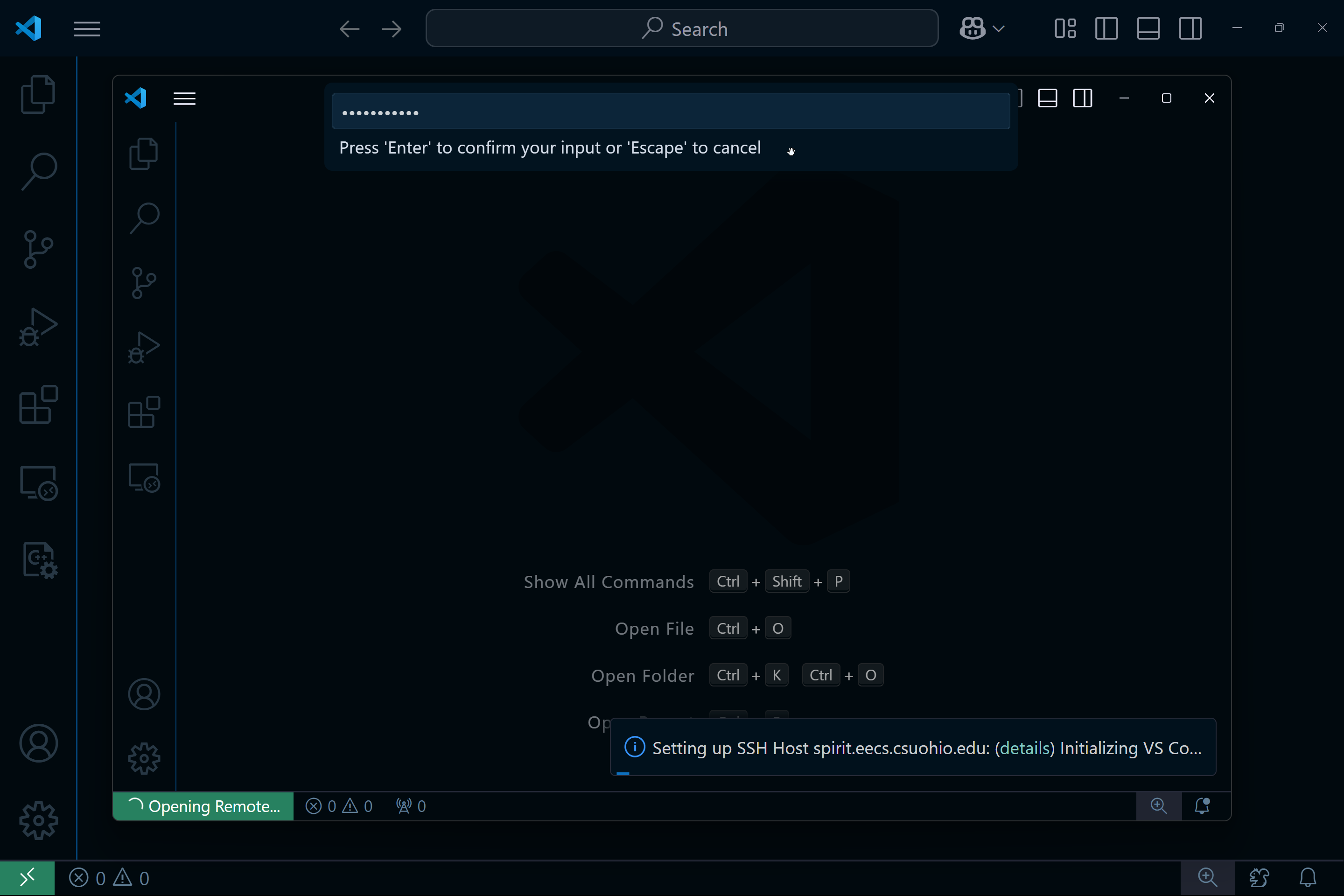This screenshot has height=896, width=1344.
Task: Toggle secondary side bar in inner window
Action: pos(1082,98)
